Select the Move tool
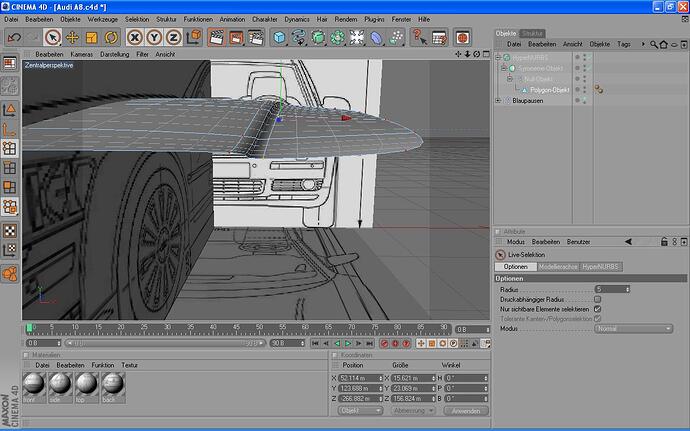The image size is (690, 431). click(x=72, y=38)
